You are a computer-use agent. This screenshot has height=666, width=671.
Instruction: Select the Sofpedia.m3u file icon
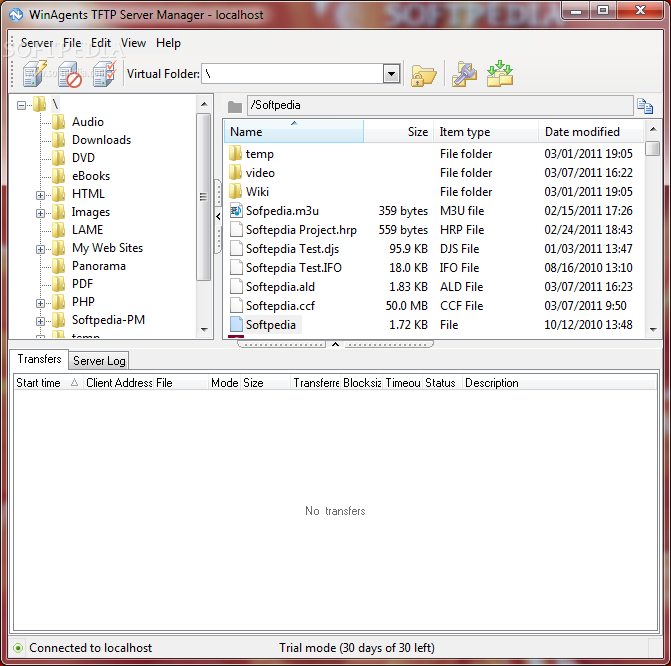(x=236, y=211)
